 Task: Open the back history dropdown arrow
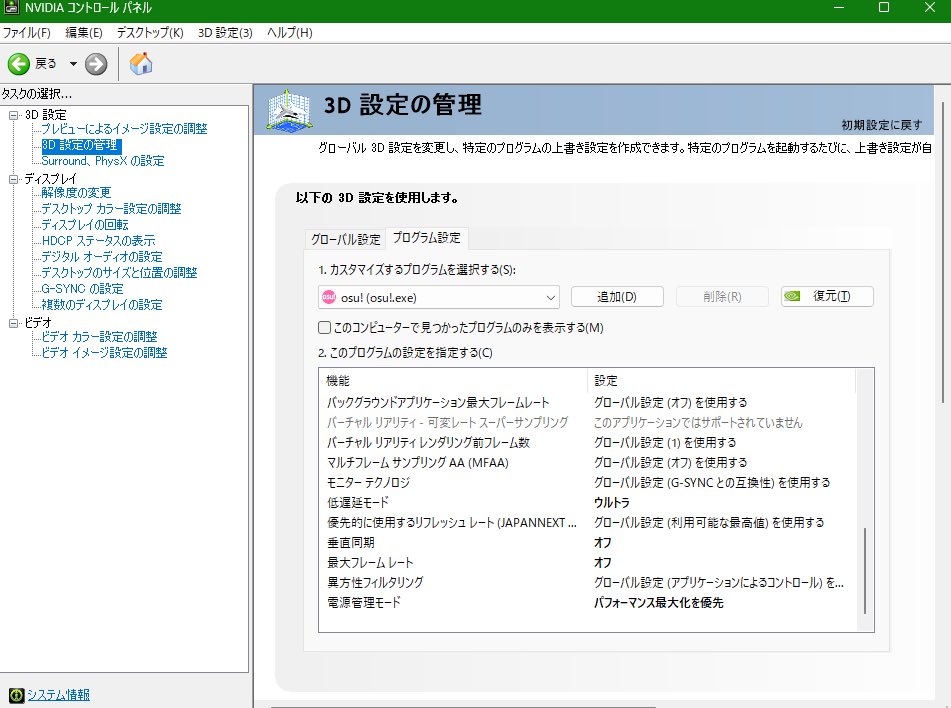[x=73, y=64]
